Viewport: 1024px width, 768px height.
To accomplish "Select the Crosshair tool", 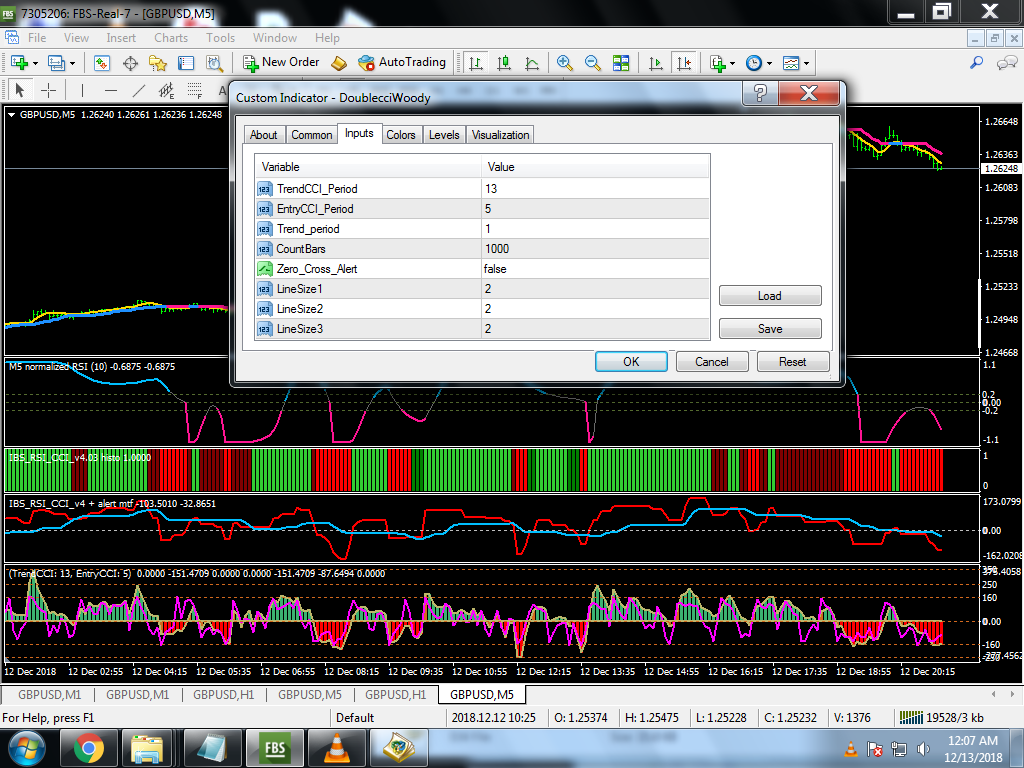I will click(x=48, y=90).
